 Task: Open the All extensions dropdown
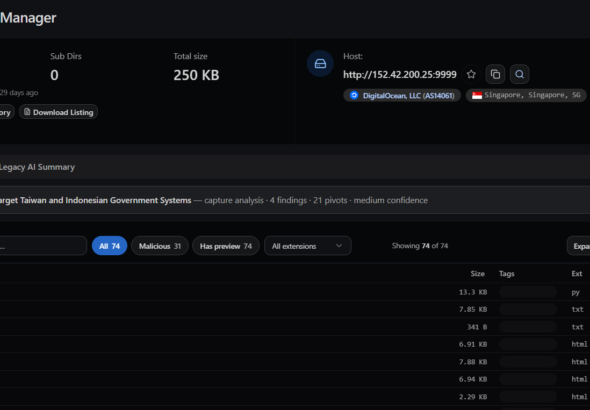(308, 246)
